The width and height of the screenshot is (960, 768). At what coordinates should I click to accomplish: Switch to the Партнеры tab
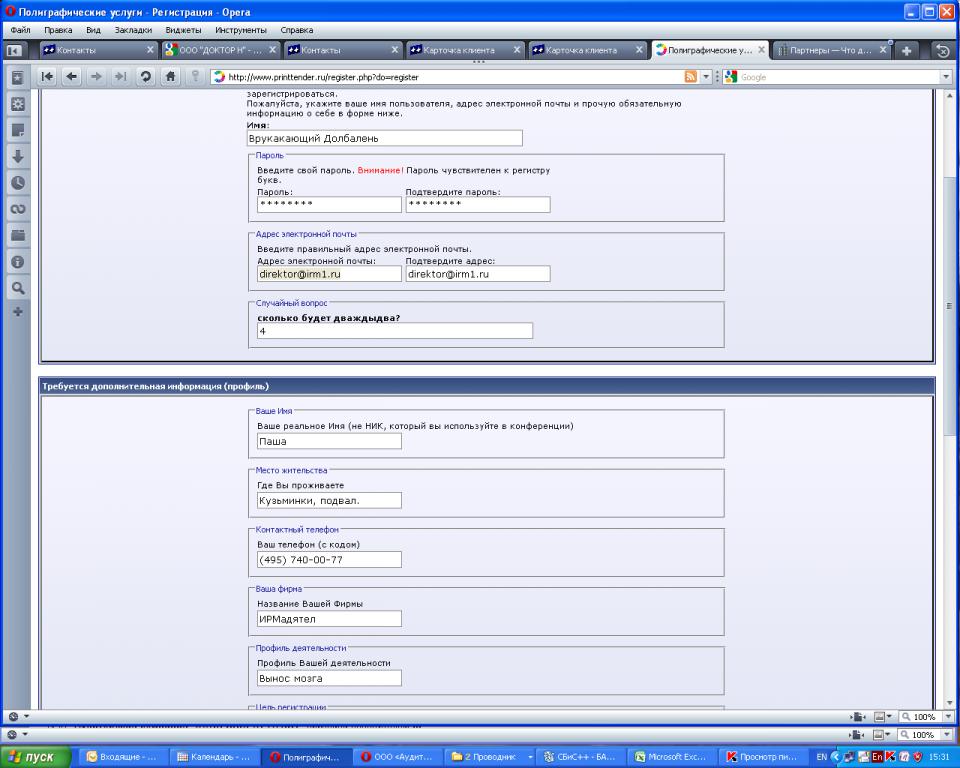[828, 50]
